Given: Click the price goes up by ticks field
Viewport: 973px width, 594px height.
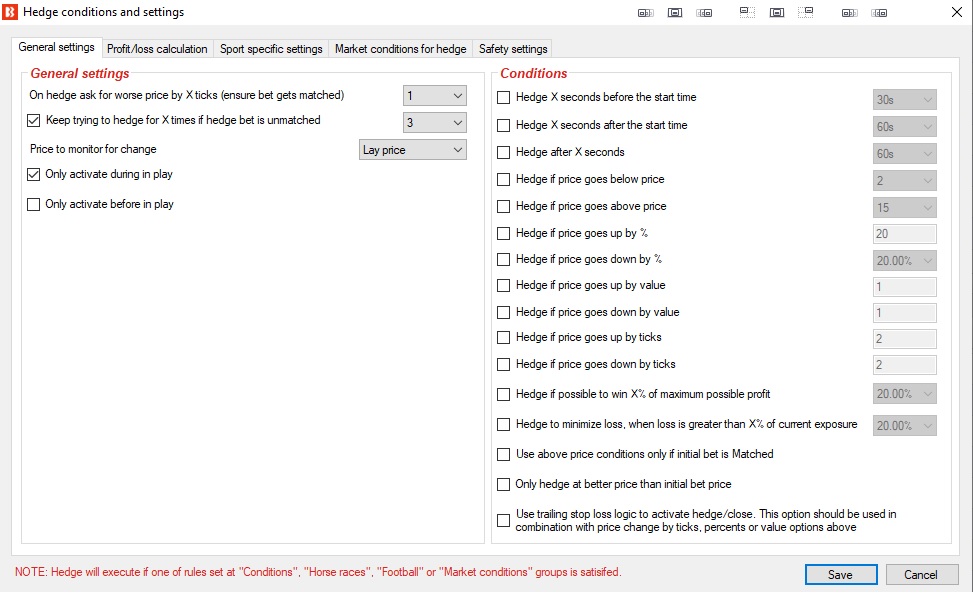Looking at the screenshot, I should (905, 339).
